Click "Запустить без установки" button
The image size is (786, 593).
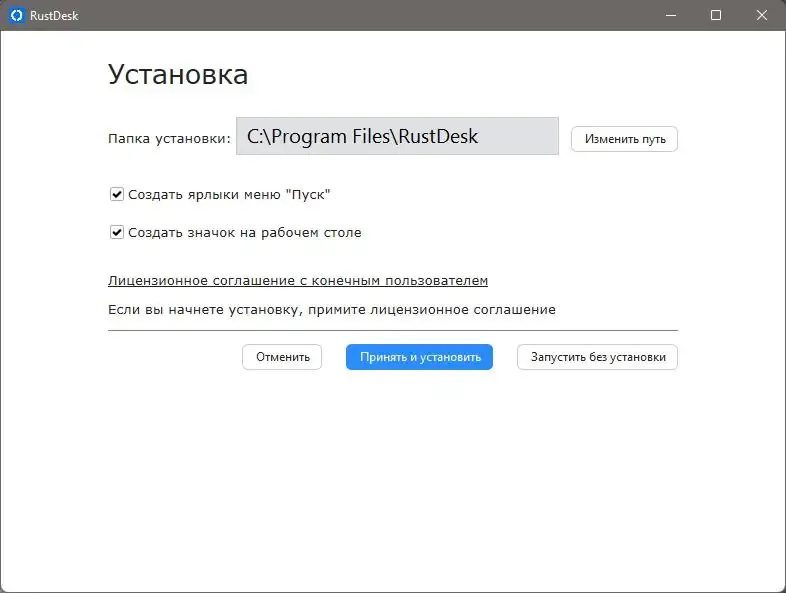[598, 357]
